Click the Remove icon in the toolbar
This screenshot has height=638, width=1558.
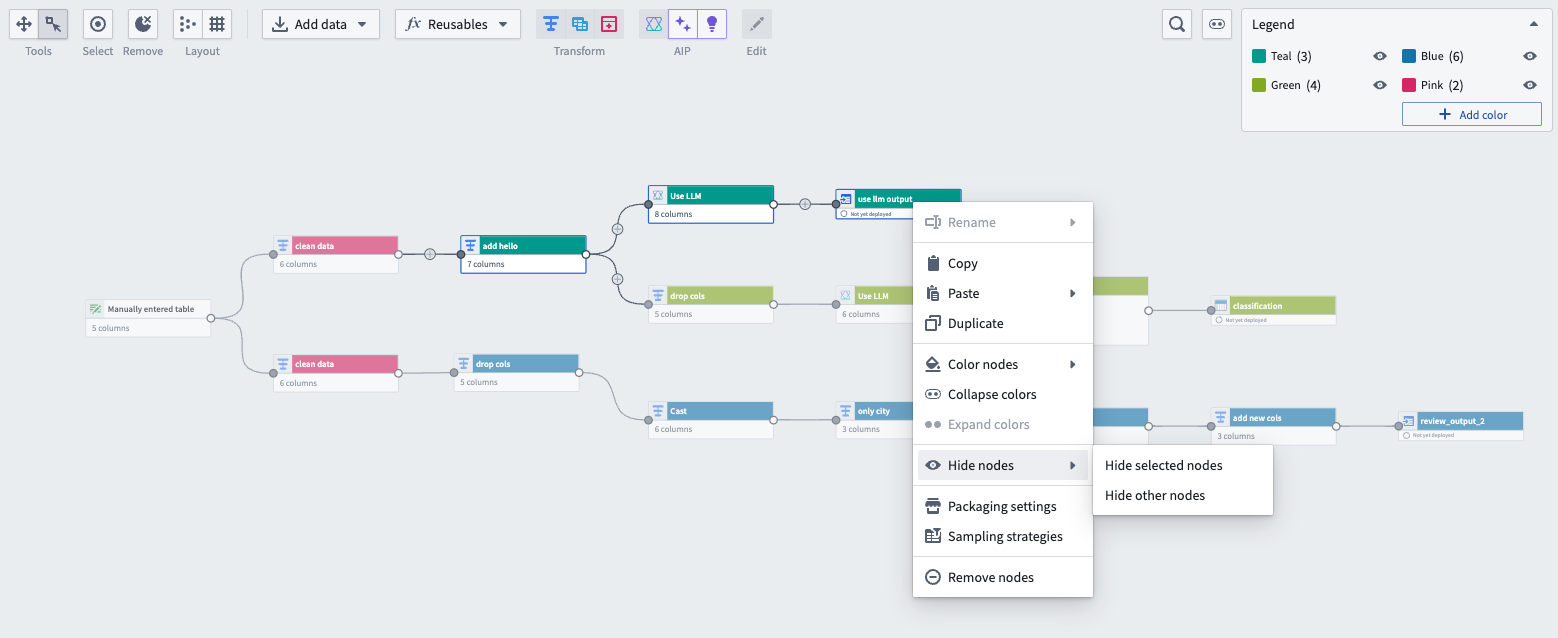point(143,24)
